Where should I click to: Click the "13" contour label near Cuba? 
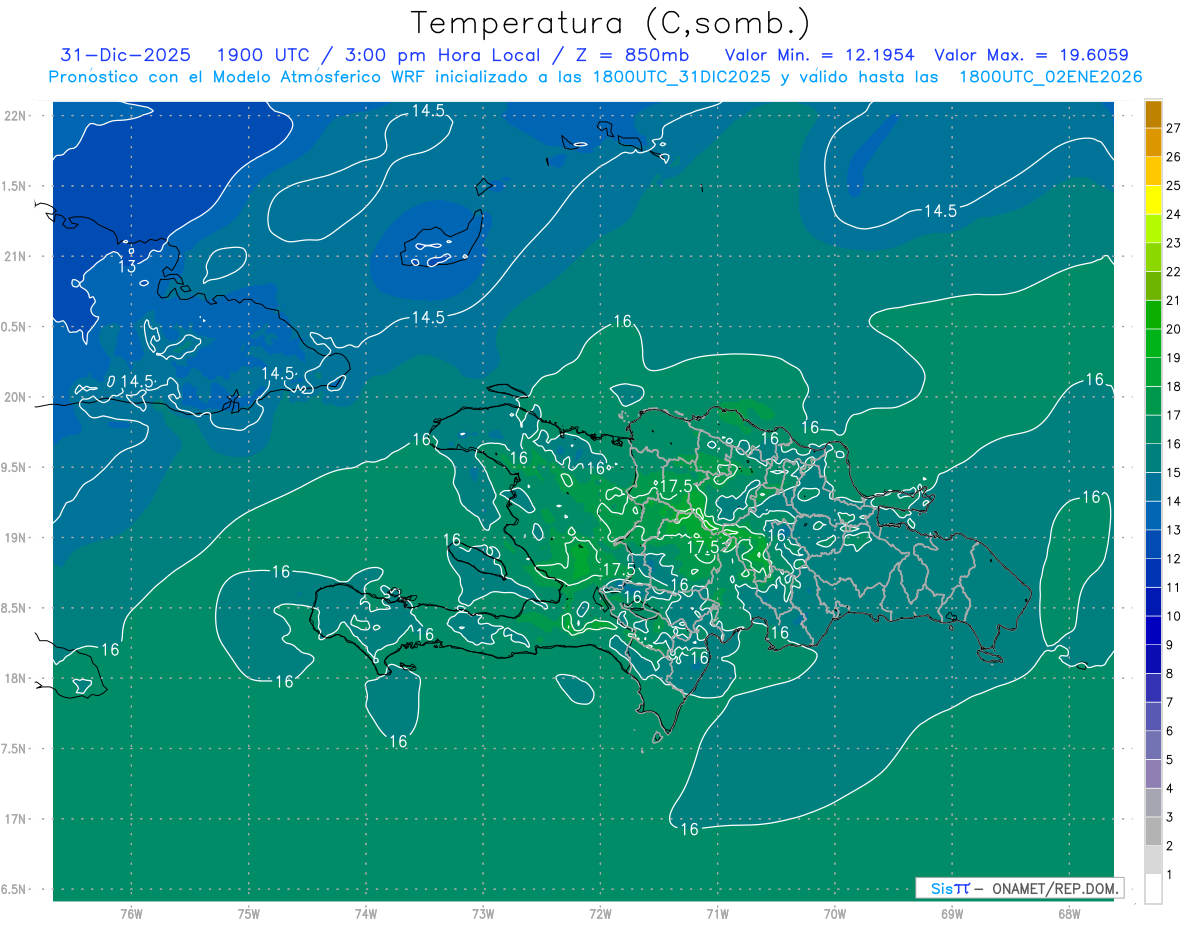(128, 267)
